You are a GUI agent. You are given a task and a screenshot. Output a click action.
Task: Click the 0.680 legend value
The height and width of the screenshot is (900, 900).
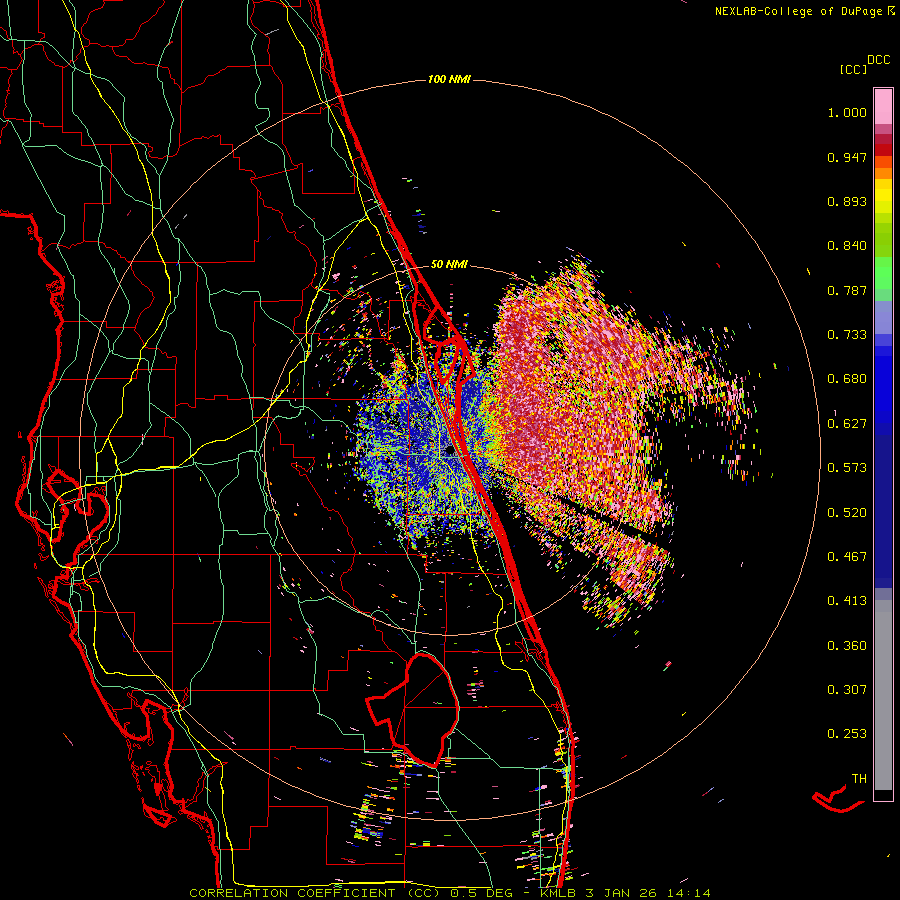[847, 379]
